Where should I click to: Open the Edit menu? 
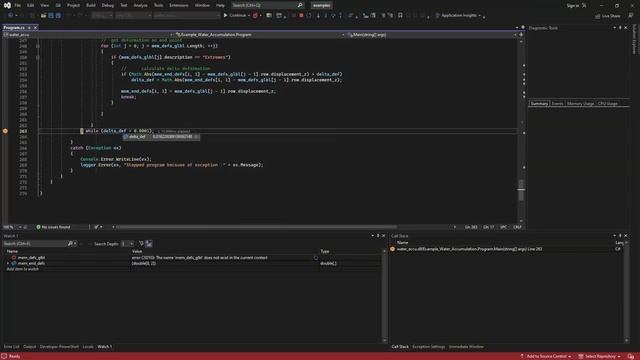coord(31,5)
